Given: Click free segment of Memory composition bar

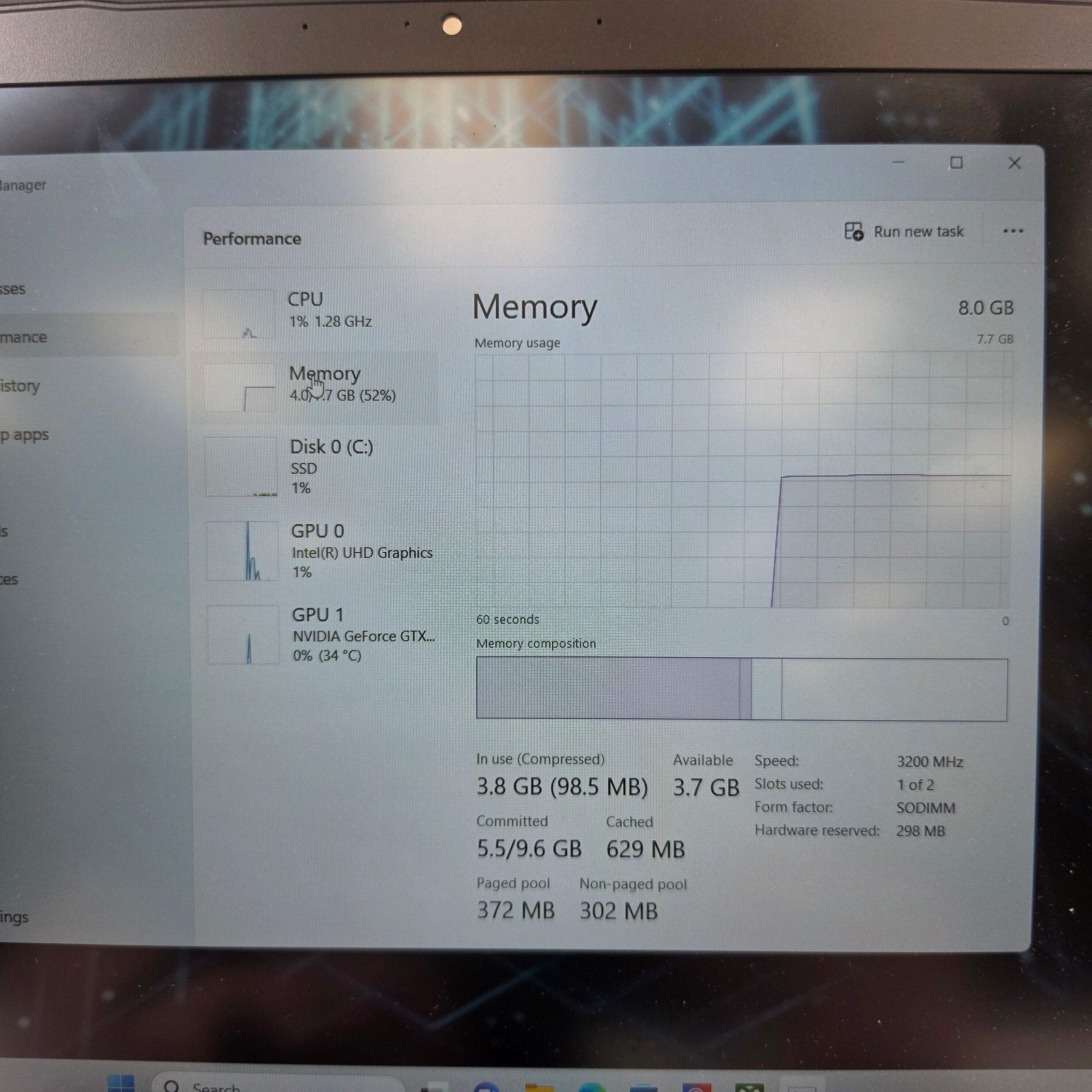Looking at the screenshot, I should tap(894, 689).
